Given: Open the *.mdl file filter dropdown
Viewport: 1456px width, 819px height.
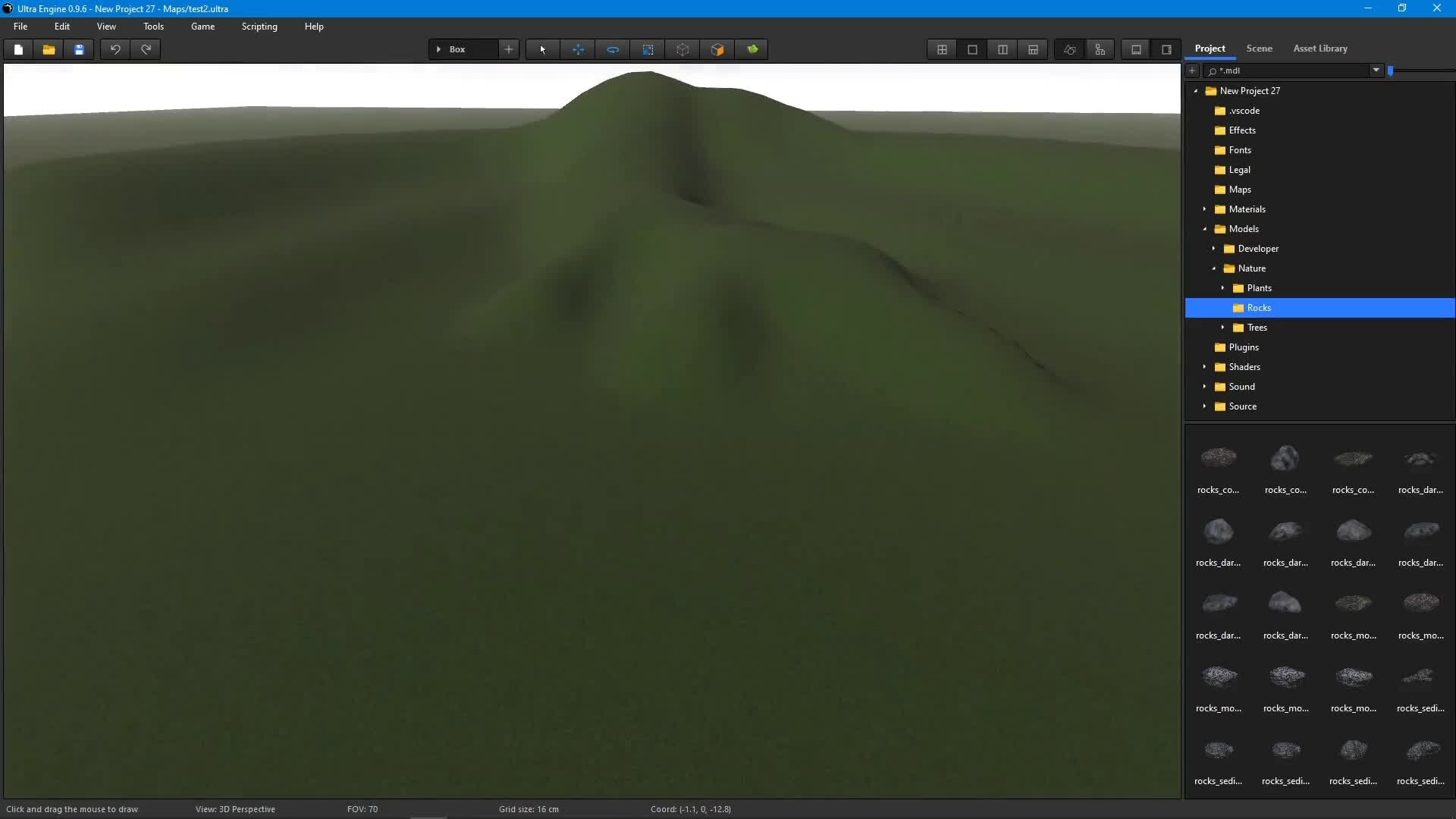Looking at the screenshot, I should tap(1376, 71).
